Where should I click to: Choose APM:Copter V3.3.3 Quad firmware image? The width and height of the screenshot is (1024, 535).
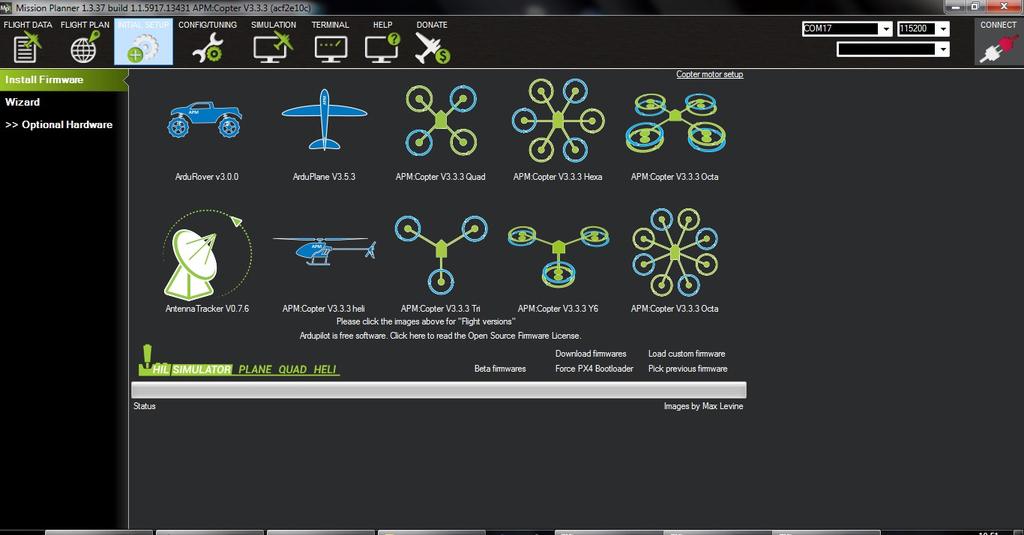pyautogui.click(x=441, y=120)
